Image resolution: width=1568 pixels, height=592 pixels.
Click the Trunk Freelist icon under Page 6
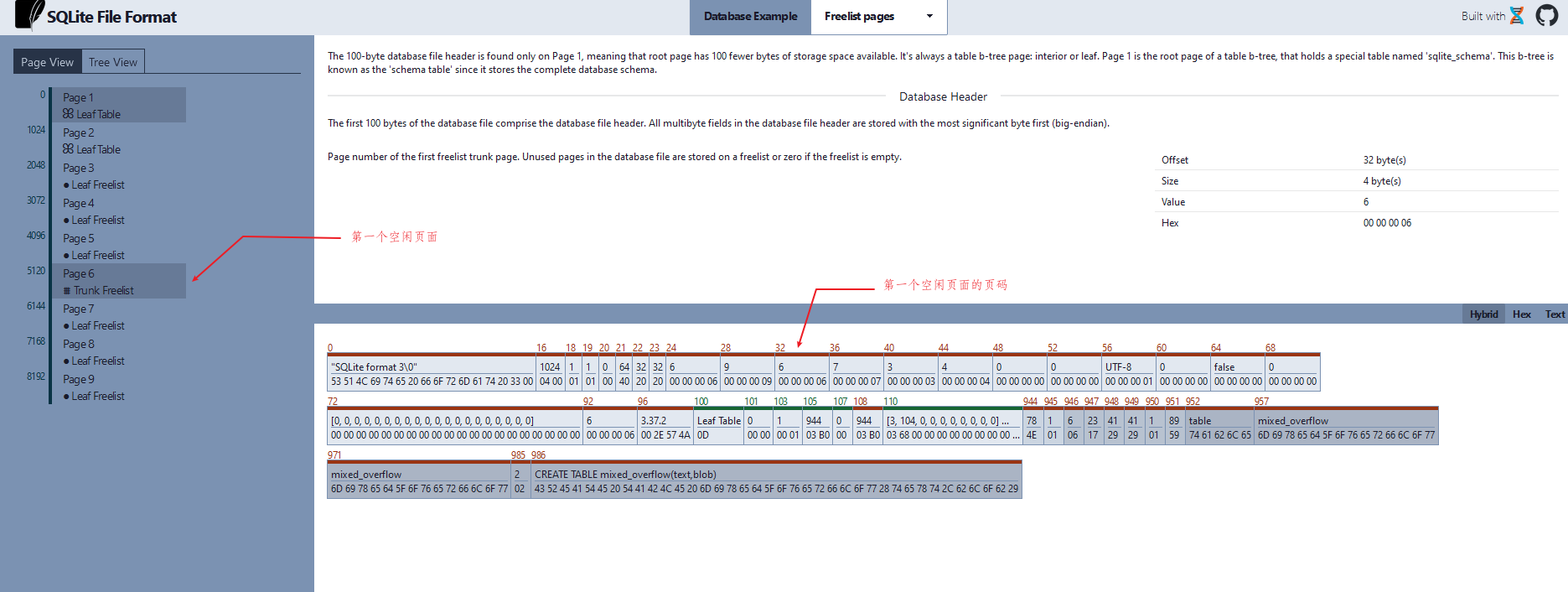click(67, 291)
